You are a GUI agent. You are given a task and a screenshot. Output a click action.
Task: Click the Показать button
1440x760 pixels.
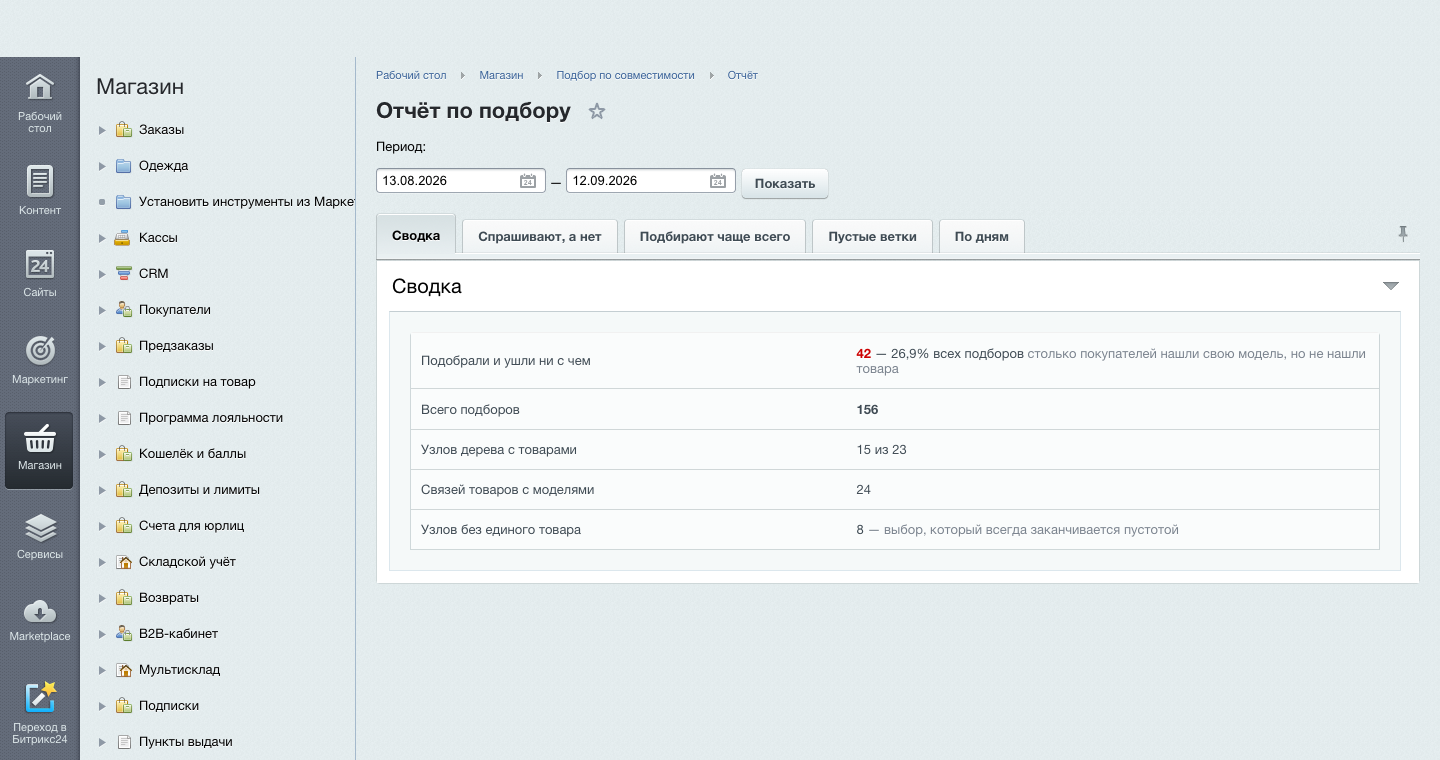point(785,183)
